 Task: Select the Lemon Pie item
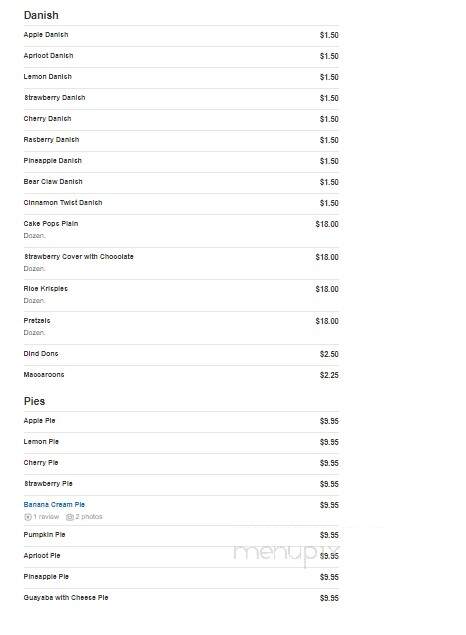[41, 442]
